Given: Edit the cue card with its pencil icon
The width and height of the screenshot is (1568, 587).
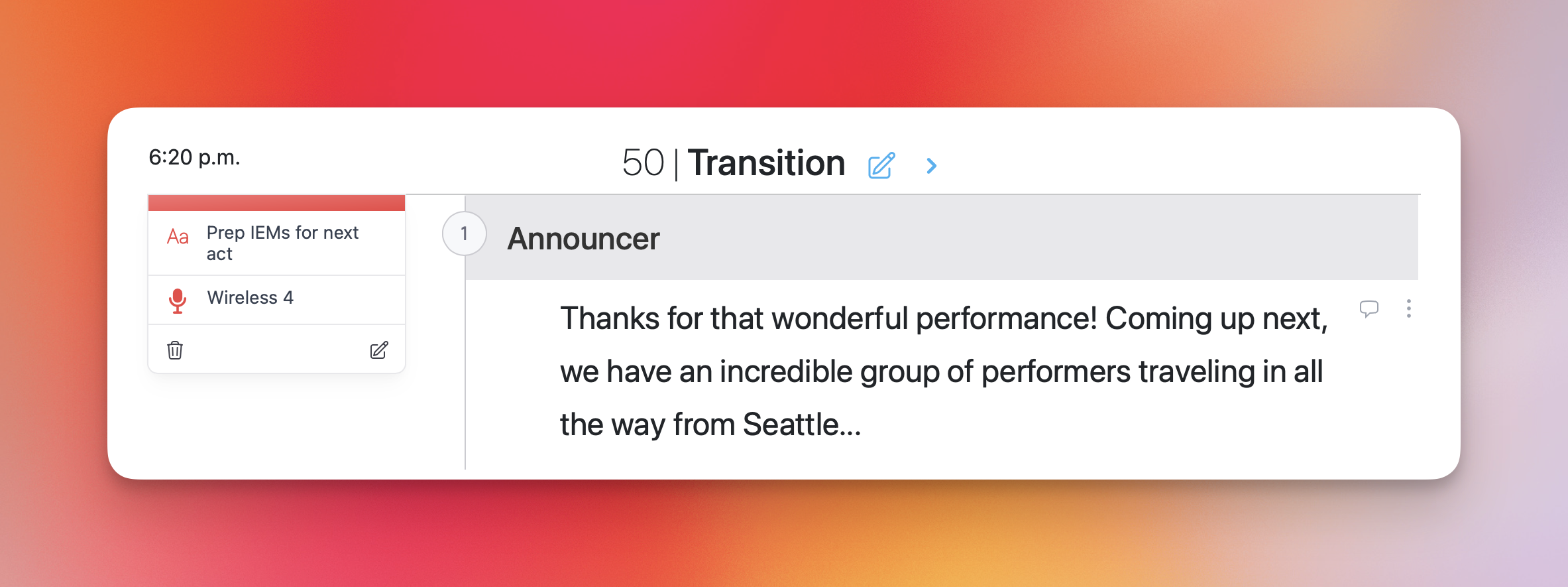Looking at the screenshot, I should [379, 350].
